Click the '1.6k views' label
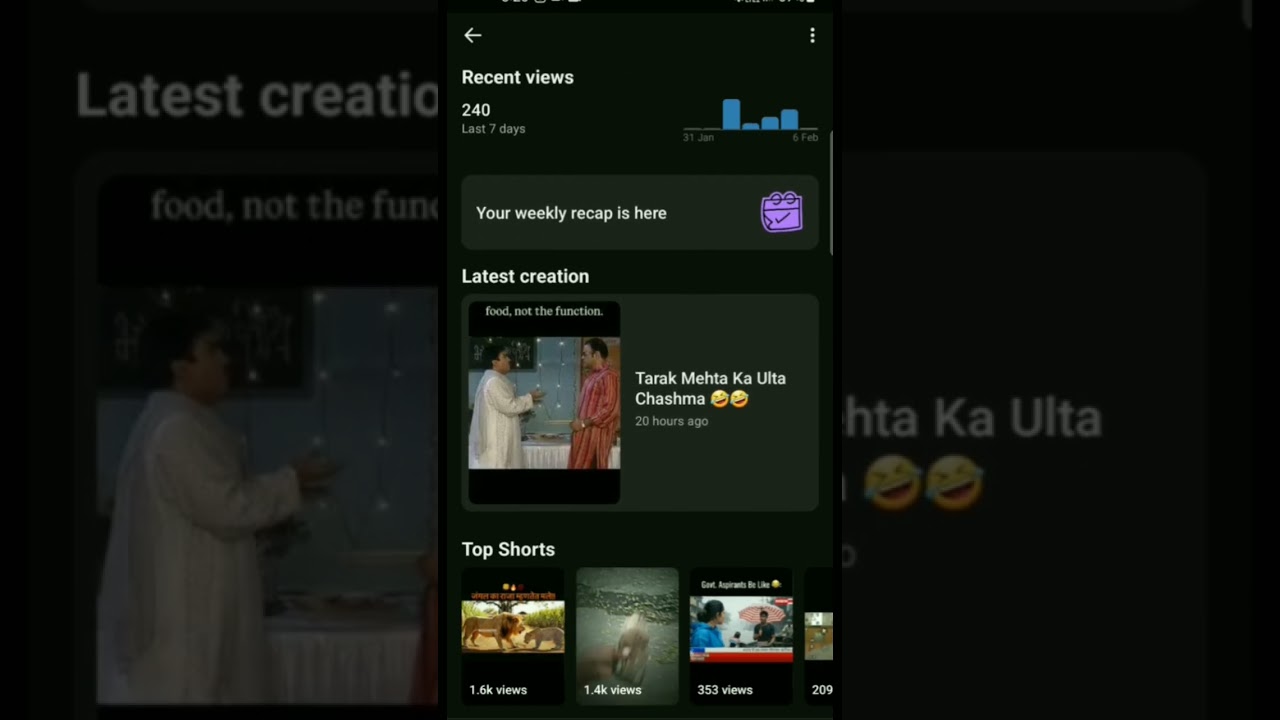The height and width of the screenshot is (720, 1280). [498, 690]
